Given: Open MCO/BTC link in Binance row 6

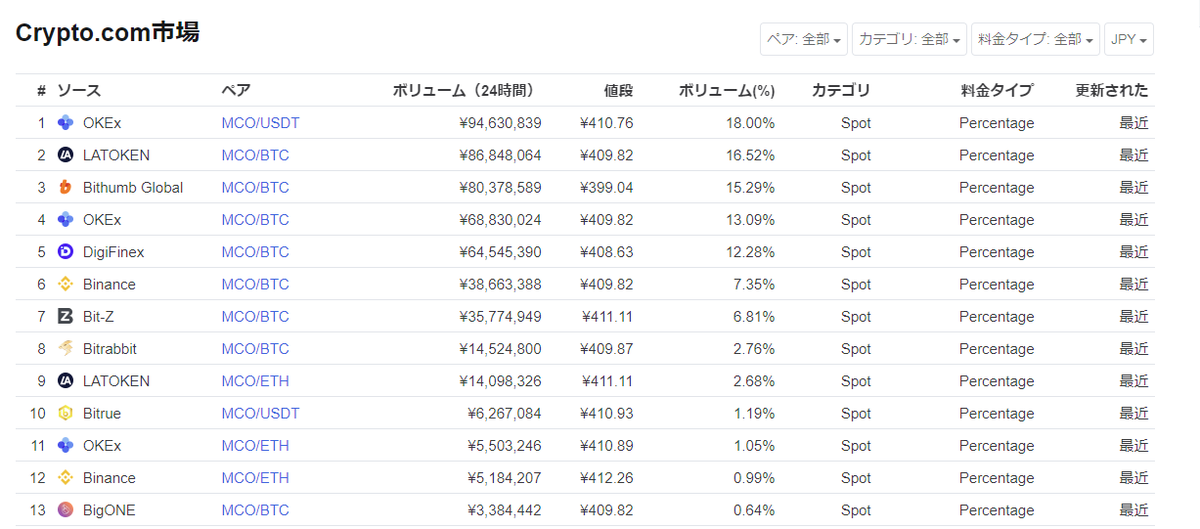Looking at the screenshot, I should [x=255, y=284].
